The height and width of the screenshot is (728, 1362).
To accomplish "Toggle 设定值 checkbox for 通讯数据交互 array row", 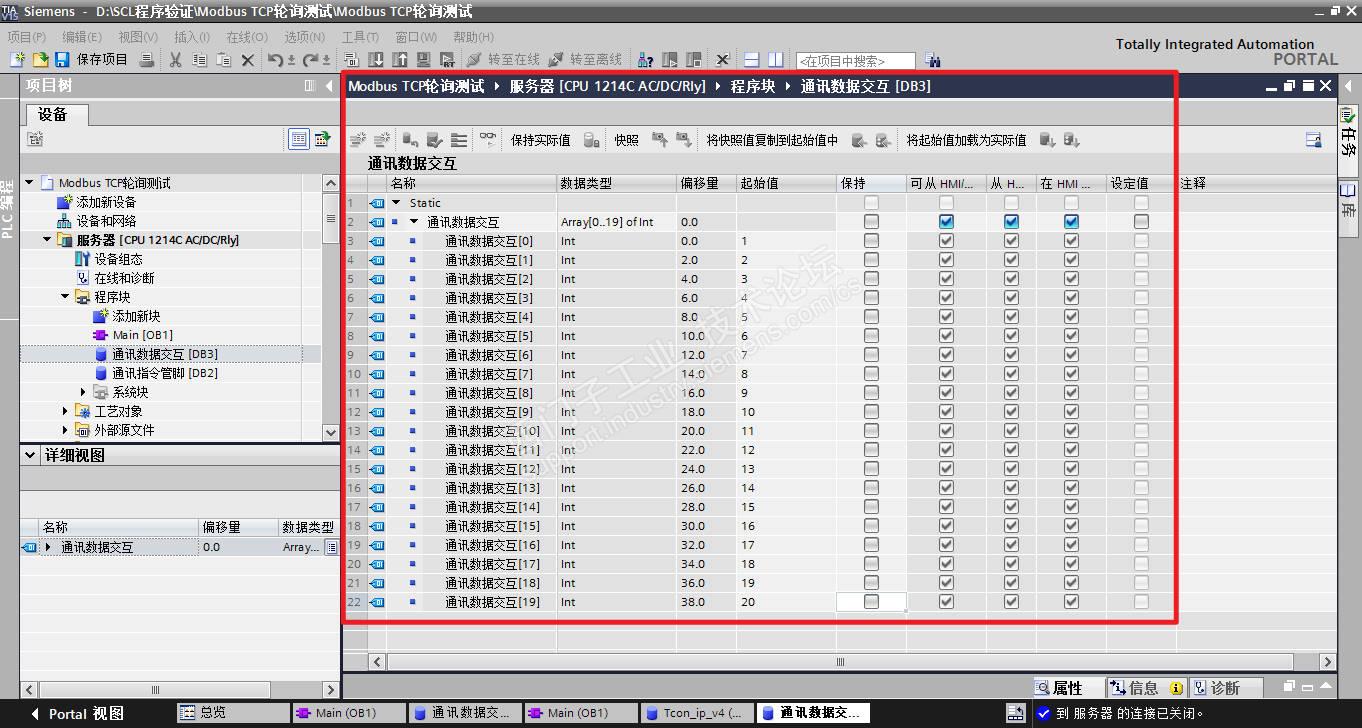I will [x=1141, y=222].
